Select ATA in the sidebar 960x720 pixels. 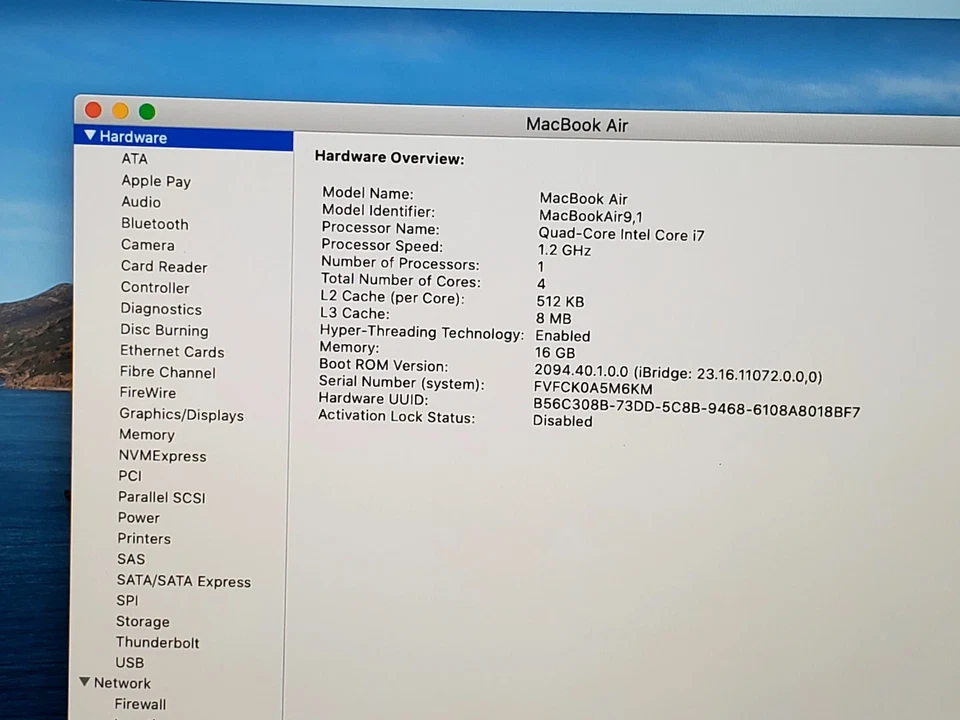click(x=135, y=159)
